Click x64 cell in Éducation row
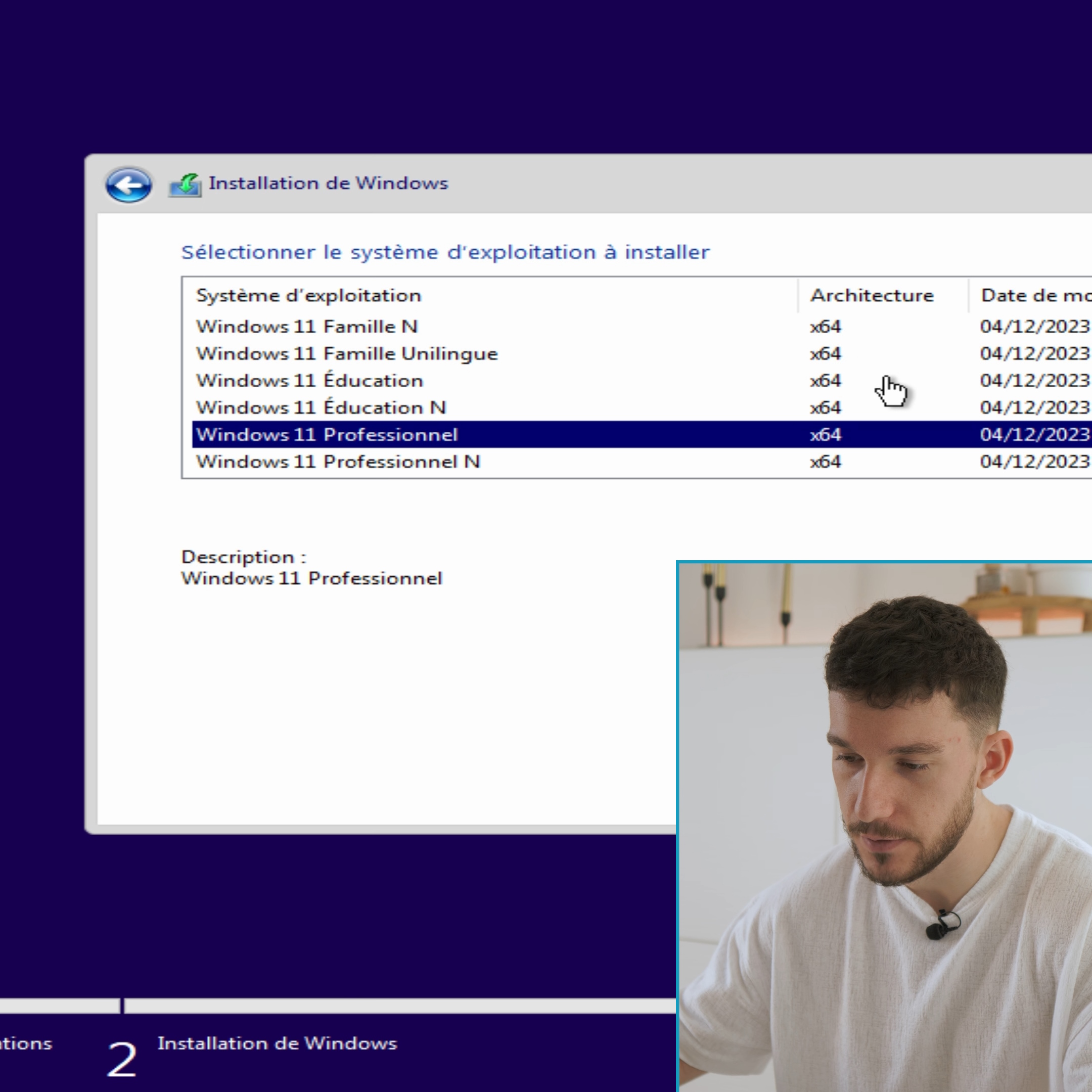The width and height of the screenshot is (1092, 1092). click(x=825, y=381)
